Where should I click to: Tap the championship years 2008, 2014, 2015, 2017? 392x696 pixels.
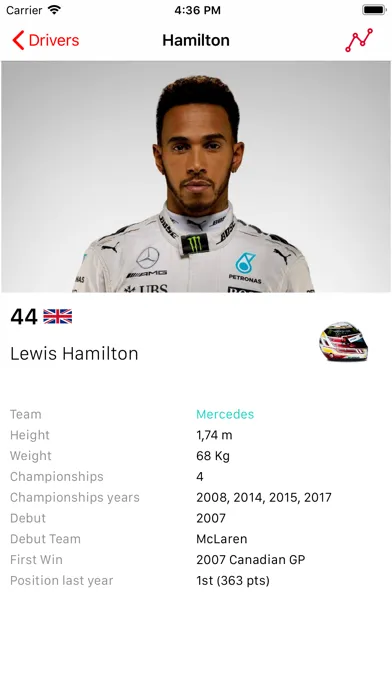pos(264,498)
